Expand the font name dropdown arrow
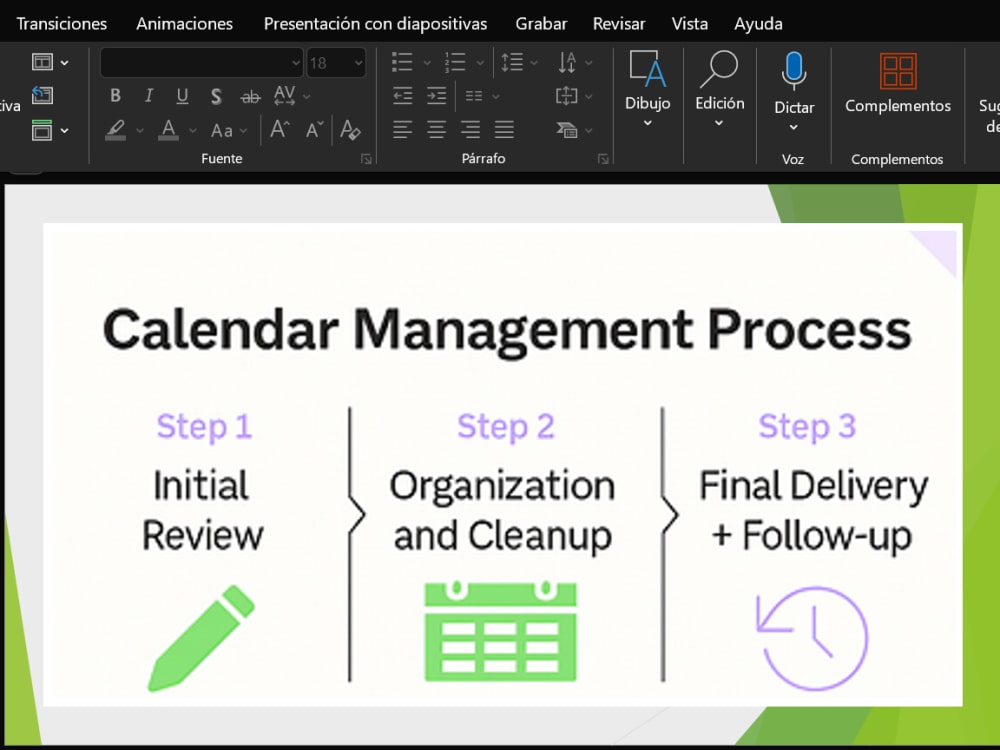The height and width of the screenshot is (750, 1000). [296, 62]
